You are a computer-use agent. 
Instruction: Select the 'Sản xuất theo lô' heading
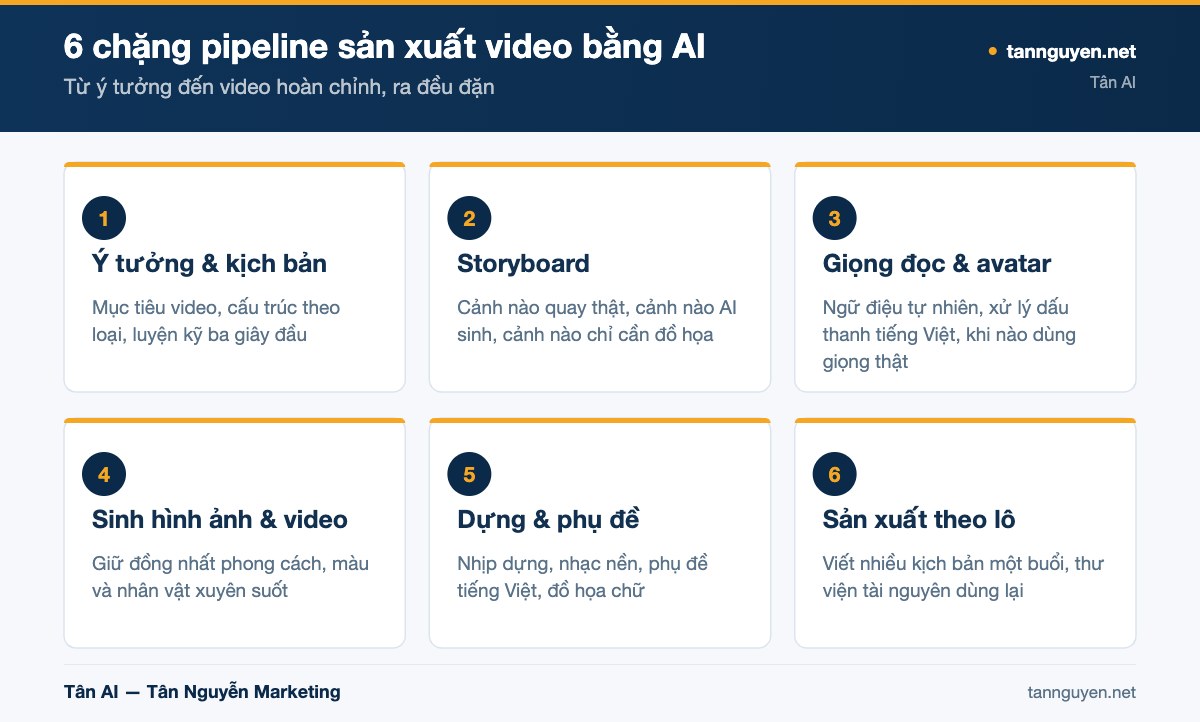point(919,520)
